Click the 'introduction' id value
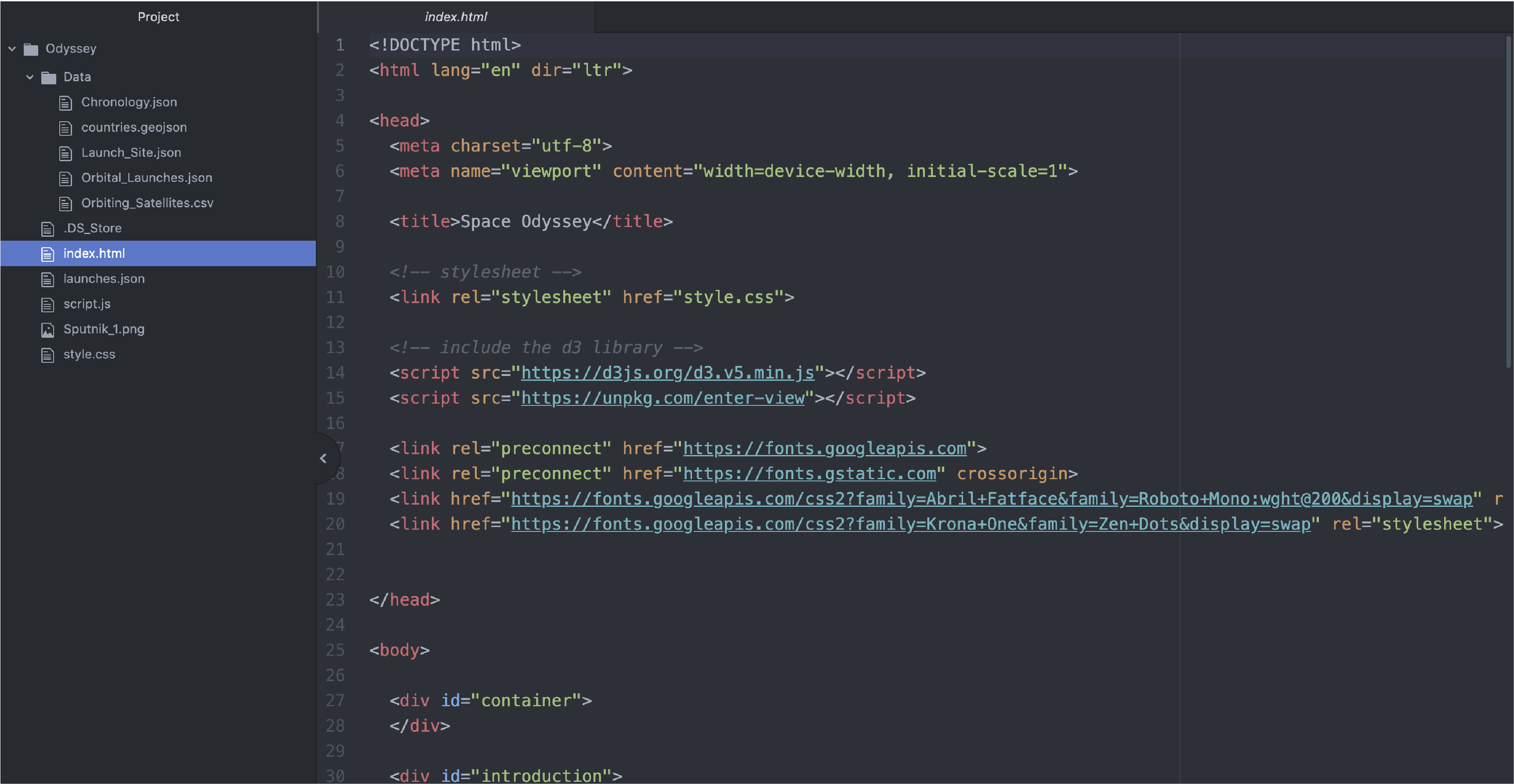 point(541,776)
